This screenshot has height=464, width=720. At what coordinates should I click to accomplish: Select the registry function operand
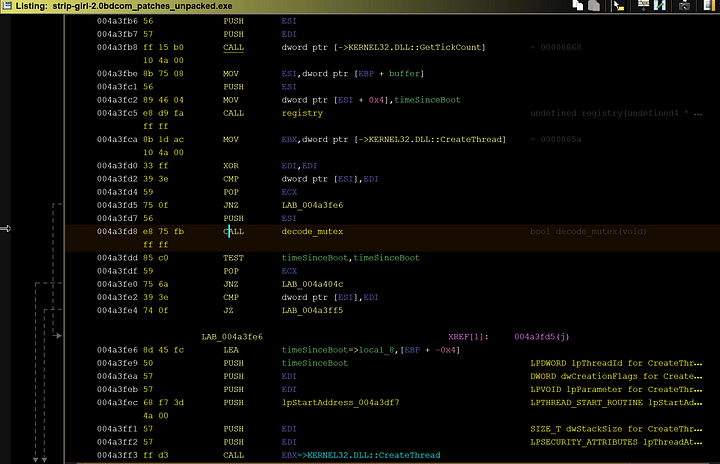(302, 113)
